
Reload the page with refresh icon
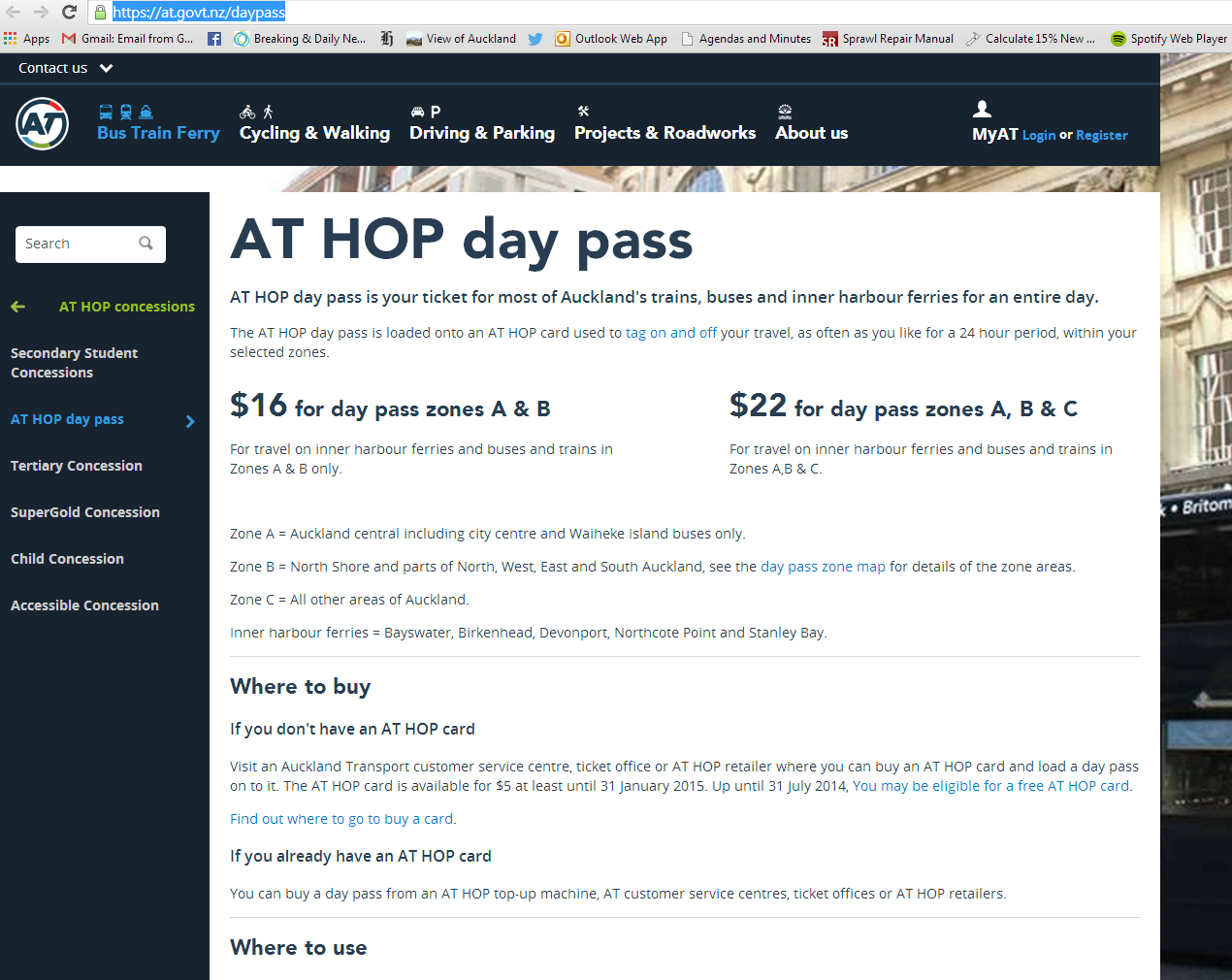(69, 12)
